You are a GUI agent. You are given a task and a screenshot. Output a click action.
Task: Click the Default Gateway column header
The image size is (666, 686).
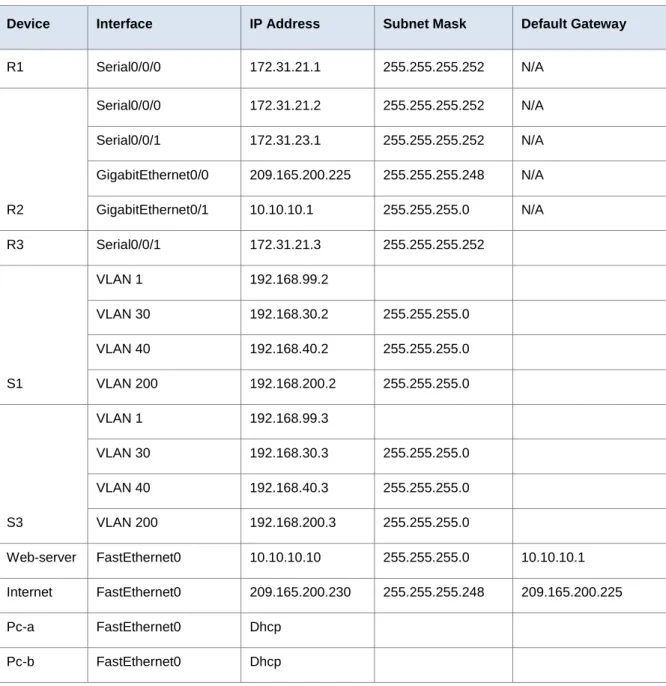574,24
